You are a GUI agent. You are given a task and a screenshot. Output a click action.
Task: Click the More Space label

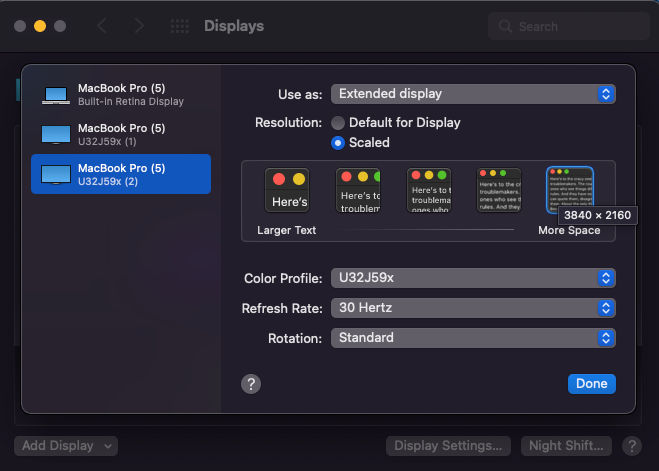tap(569, 230)
